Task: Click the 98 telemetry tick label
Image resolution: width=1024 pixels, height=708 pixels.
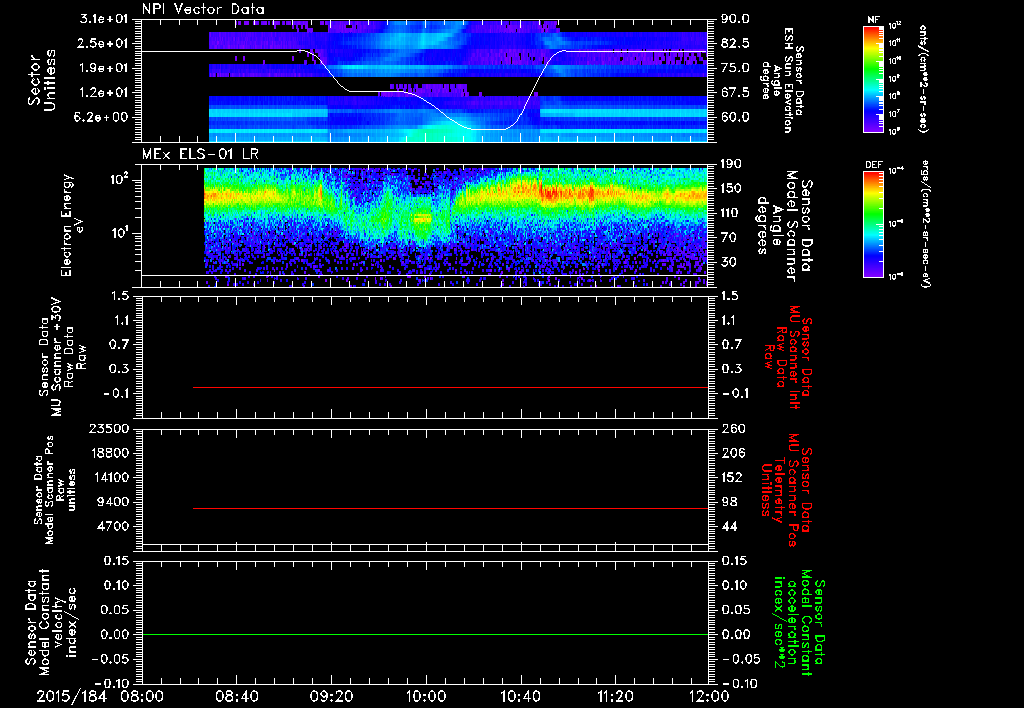Action: pyautogui.click(x=729, y=502)
